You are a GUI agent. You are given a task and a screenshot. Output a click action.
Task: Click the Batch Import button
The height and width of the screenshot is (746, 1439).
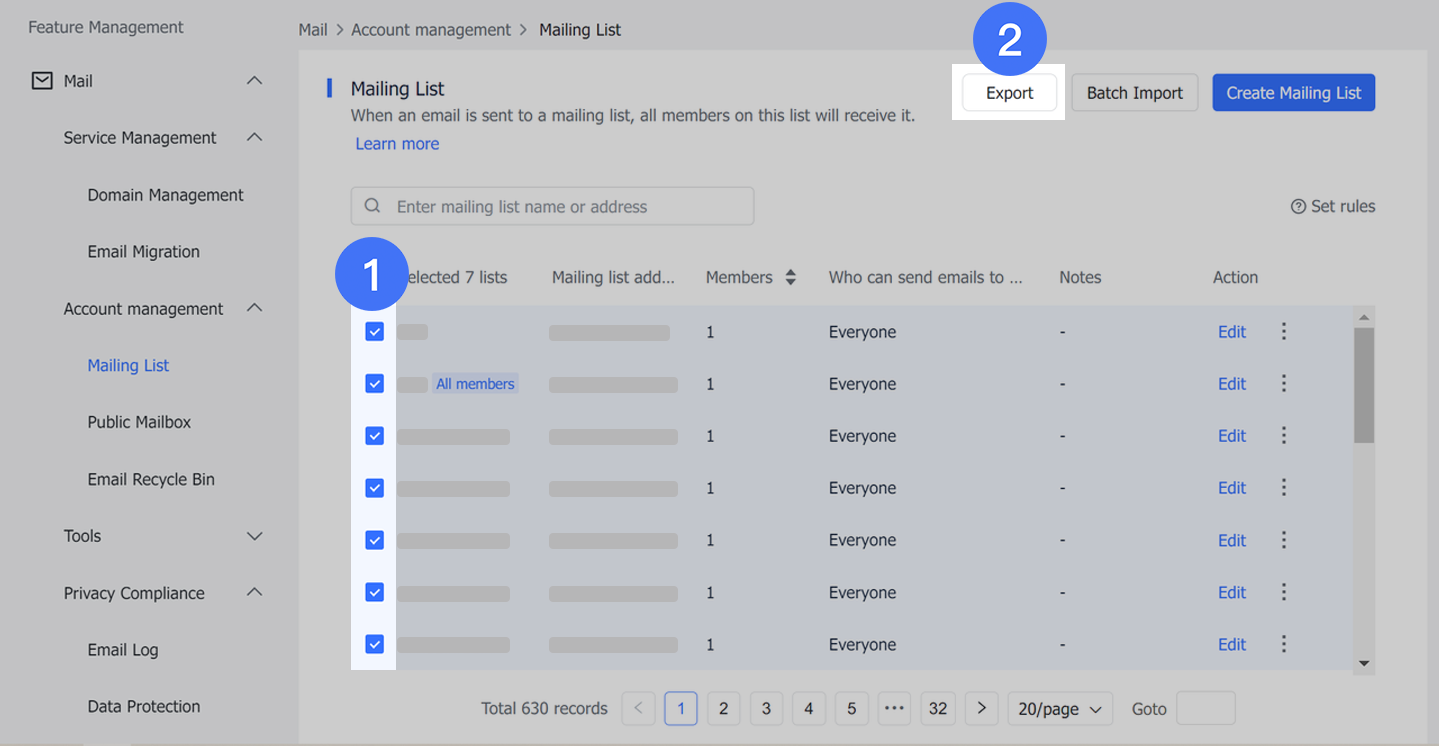pyautogui.click(x=1134, y=92)
